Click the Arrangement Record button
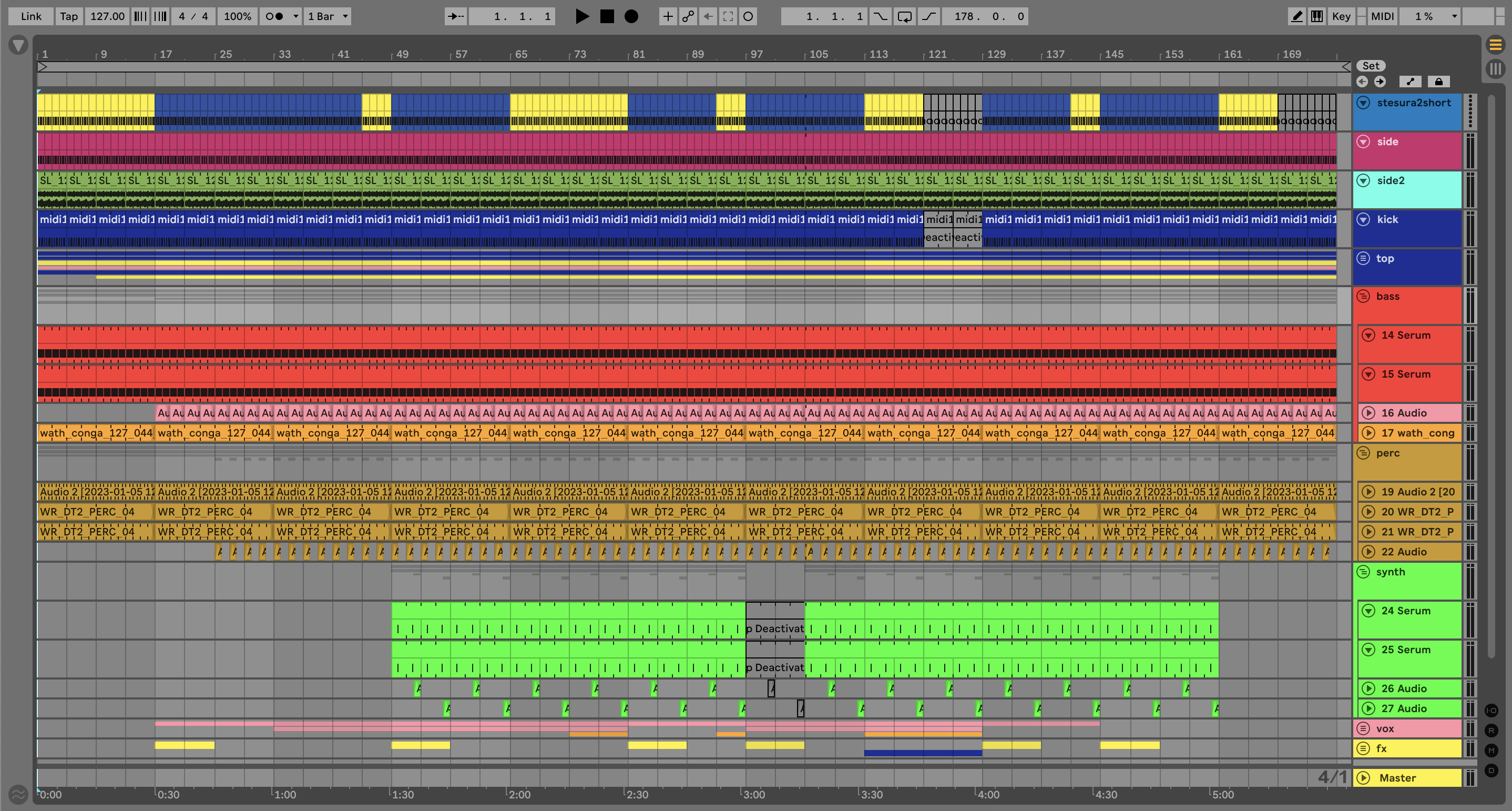This screenshot has height=811, width=1512. point(631,16)
